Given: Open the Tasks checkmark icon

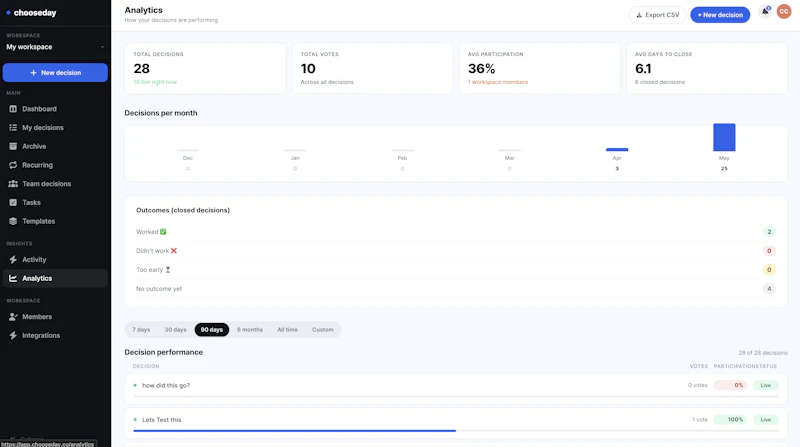Looking at the screenshot, I should 13,203.
